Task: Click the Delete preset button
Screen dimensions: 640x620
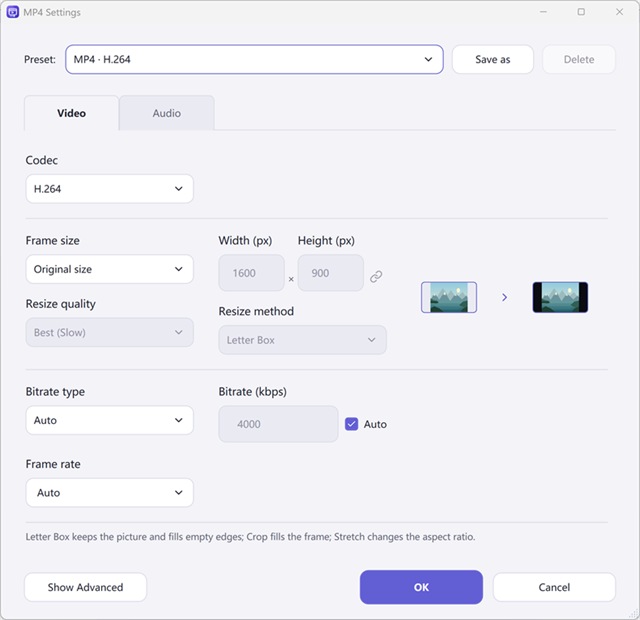Action: 579,60
